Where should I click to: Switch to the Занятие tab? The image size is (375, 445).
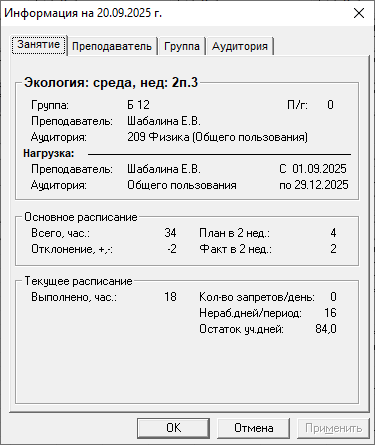tap(39, 45)
